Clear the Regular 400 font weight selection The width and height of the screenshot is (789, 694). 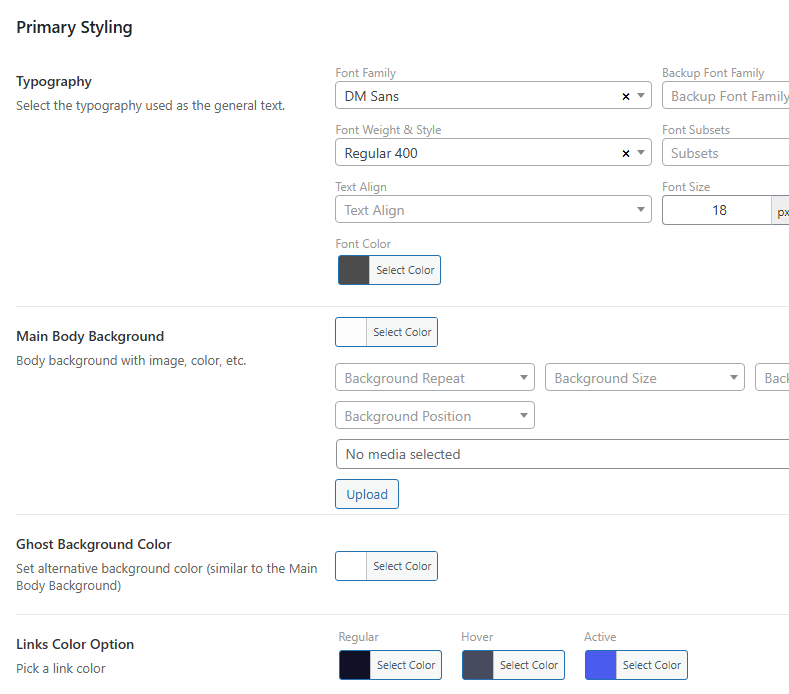pos(626,154)
